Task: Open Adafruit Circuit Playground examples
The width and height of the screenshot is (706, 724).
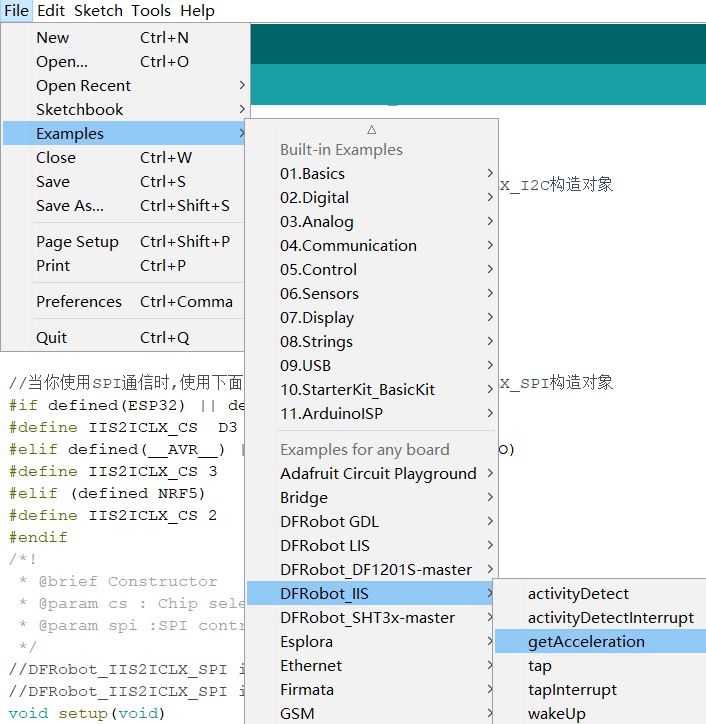Action: (372, 474)
